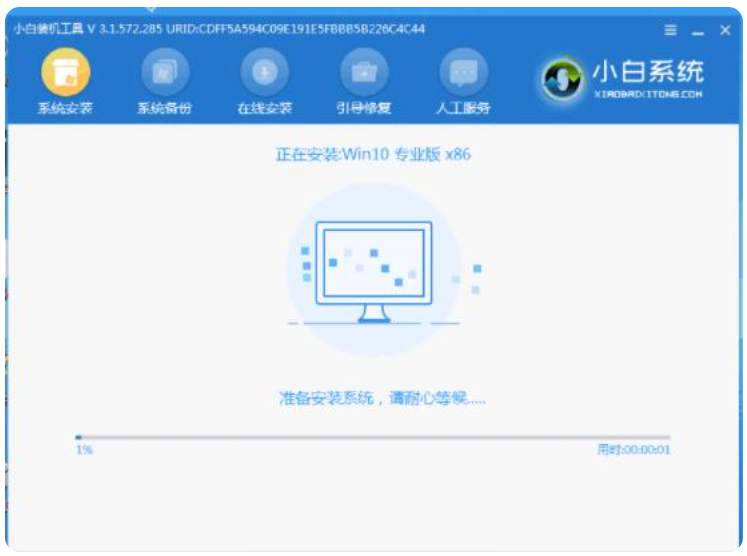Choose the 人工服务 tab label
This screenshot has width=747, height=556.
coord(464,108)
